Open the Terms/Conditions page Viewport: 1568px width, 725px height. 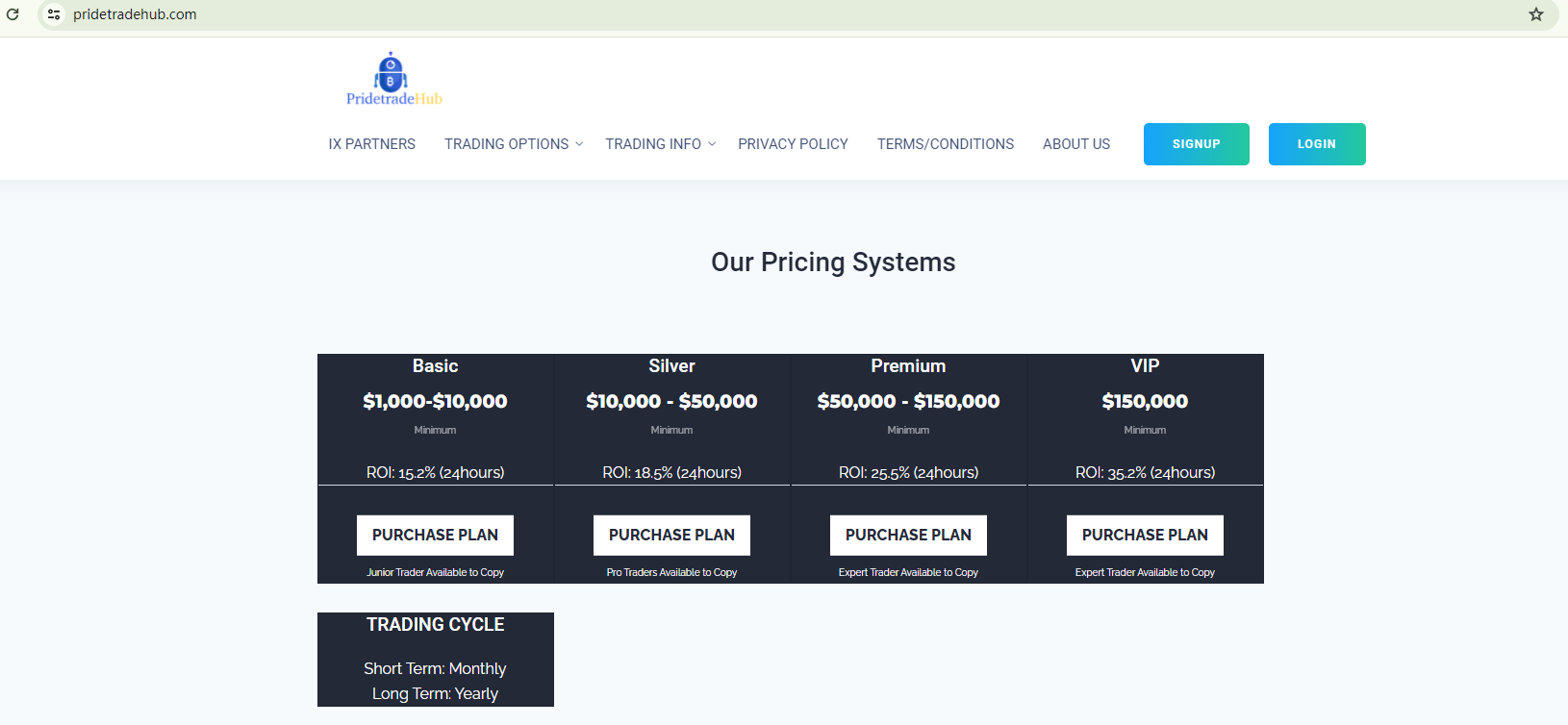point(945,144)
